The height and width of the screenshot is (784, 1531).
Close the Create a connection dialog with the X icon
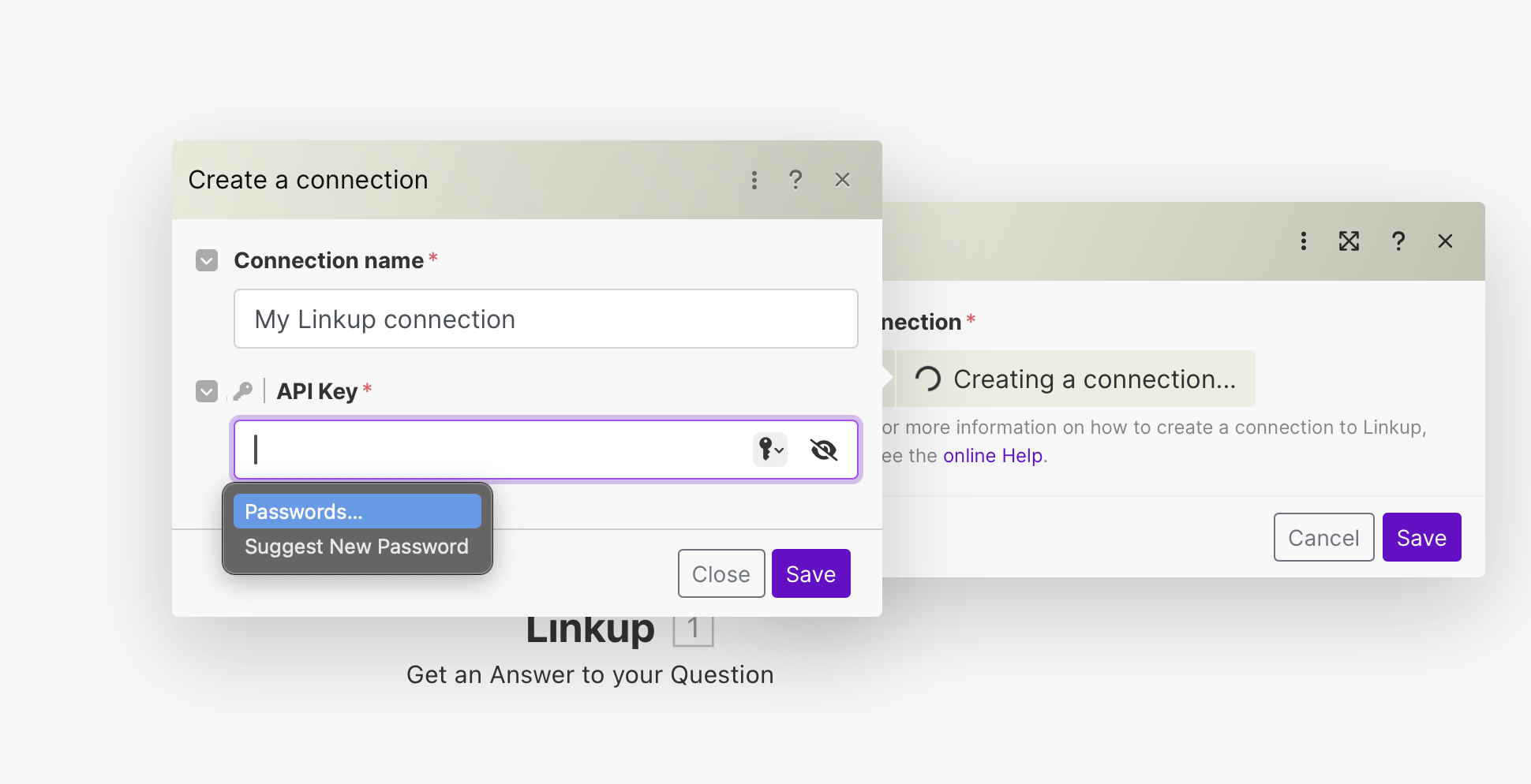[842, 180]
